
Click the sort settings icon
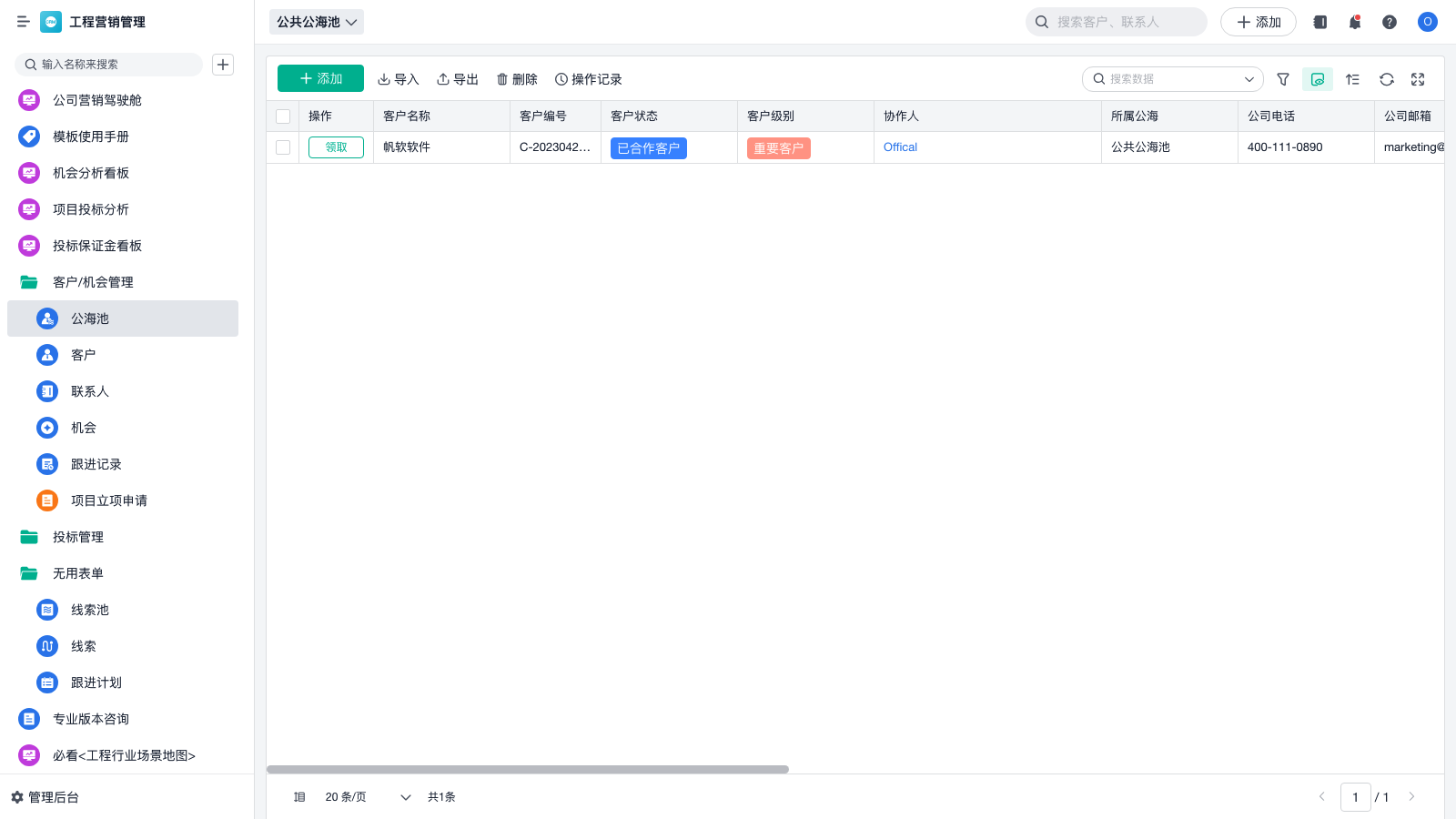click(1352, 79)
